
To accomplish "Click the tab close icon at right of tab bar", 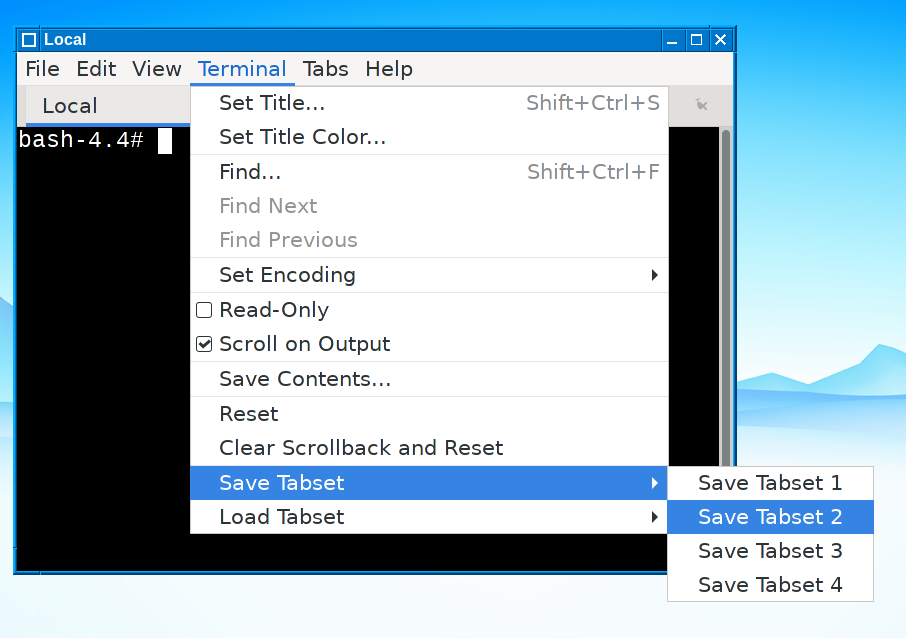I will pyautogui.click(x=701, y=105).
